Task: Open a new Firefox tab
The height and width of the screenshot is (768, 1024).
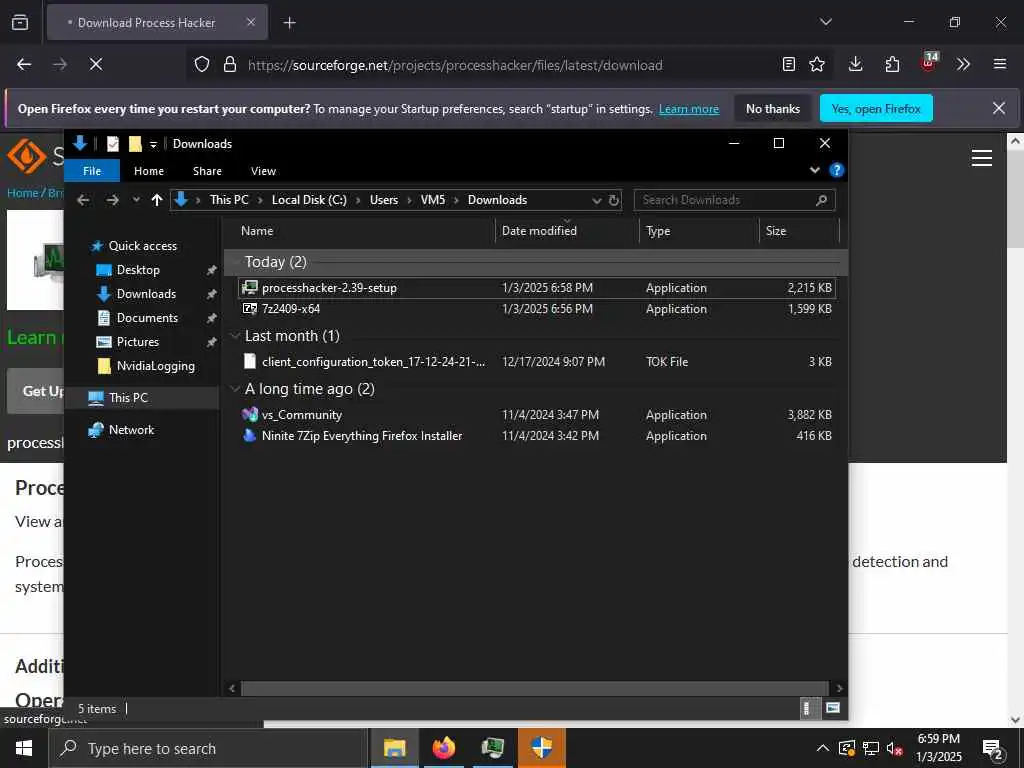Action: [x=289, y=23]
